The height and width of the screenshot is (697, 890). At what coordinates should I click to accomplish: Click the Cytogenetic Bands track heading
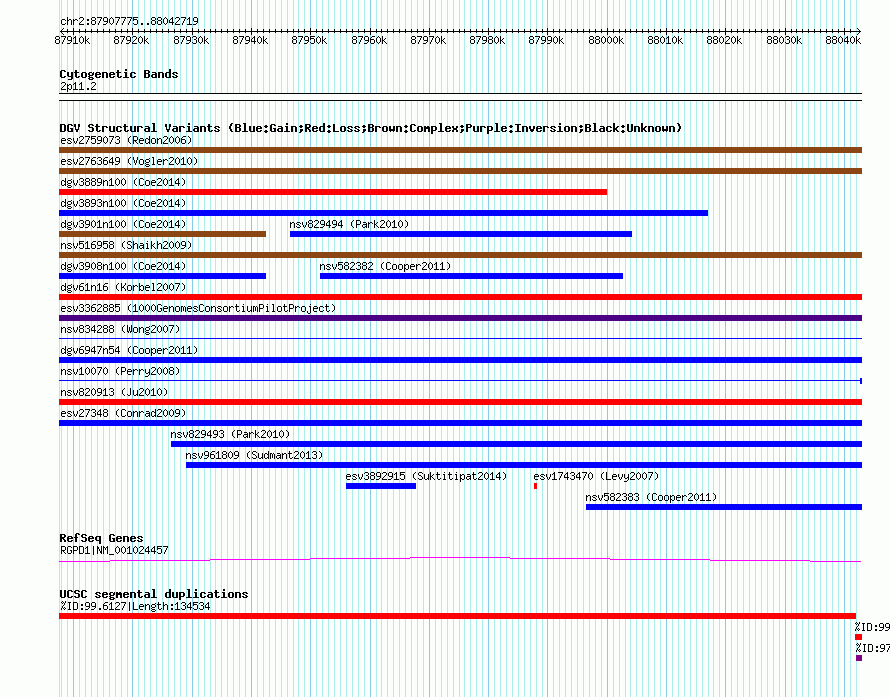[119, 74]
